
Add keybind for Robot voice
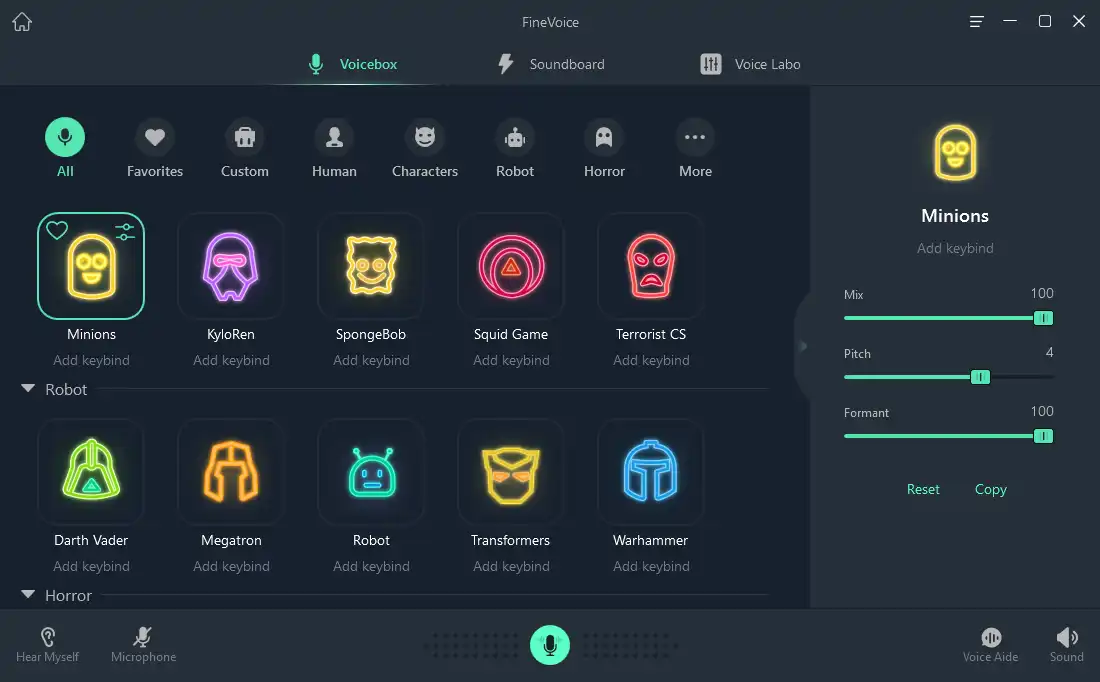click(x=371, y=566)
